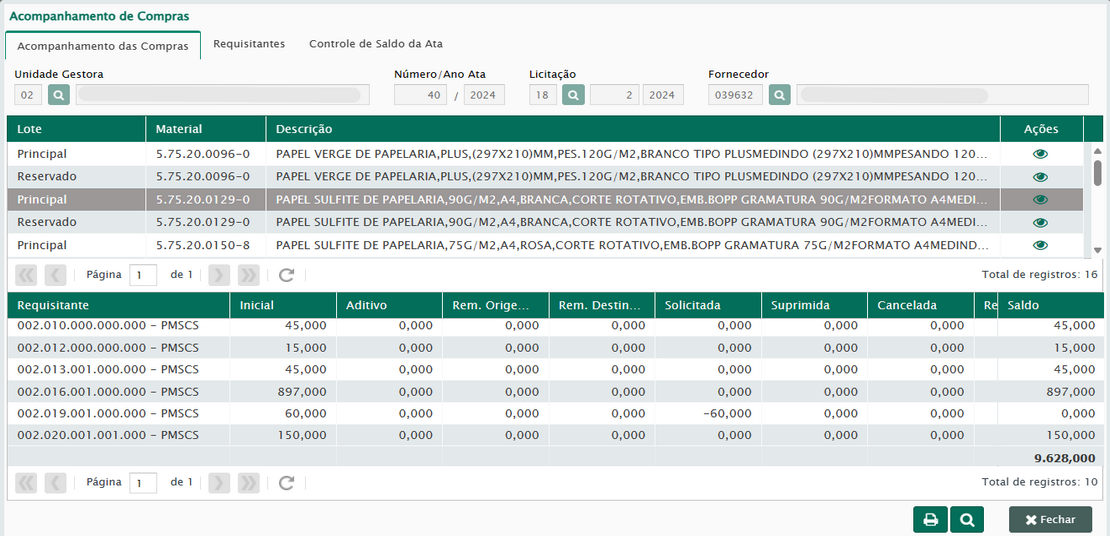The height and width of the screenshot is (536, 1110).
Task: Click the Fechar button
Action: [1050, 520]
